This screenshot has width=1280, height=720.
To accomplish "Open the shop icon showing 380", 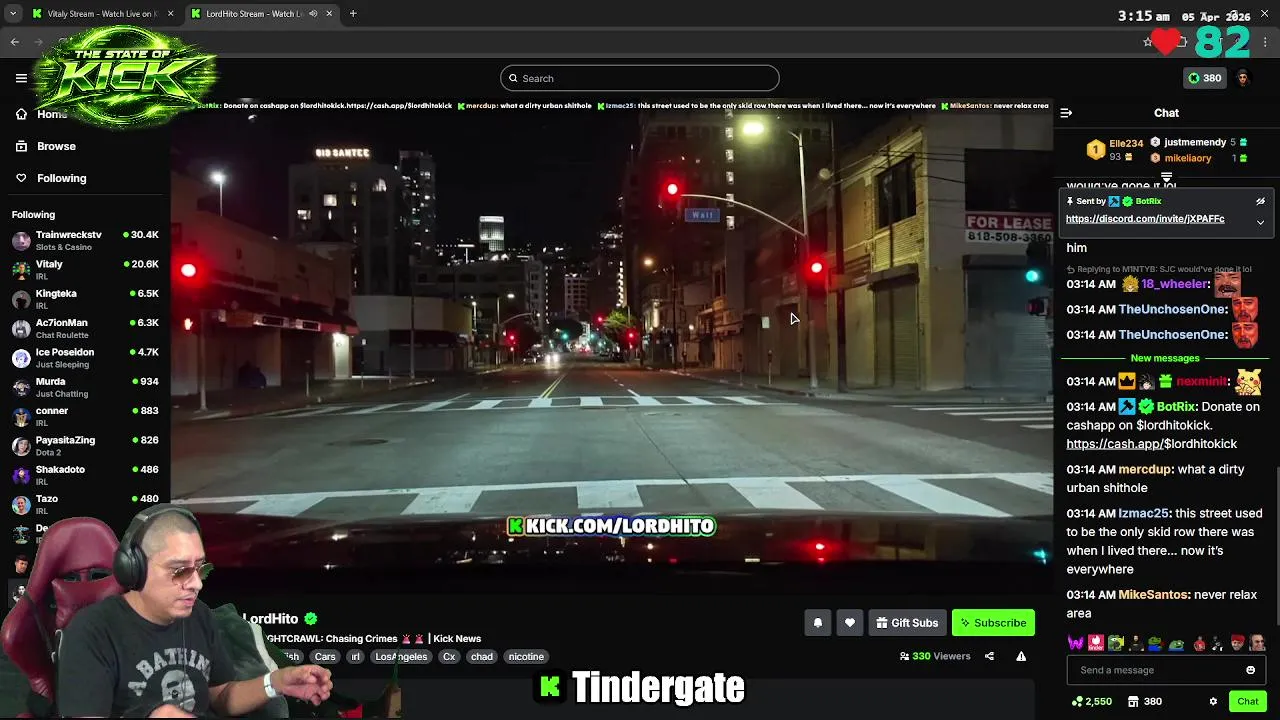I will [x=1144, y=702].
